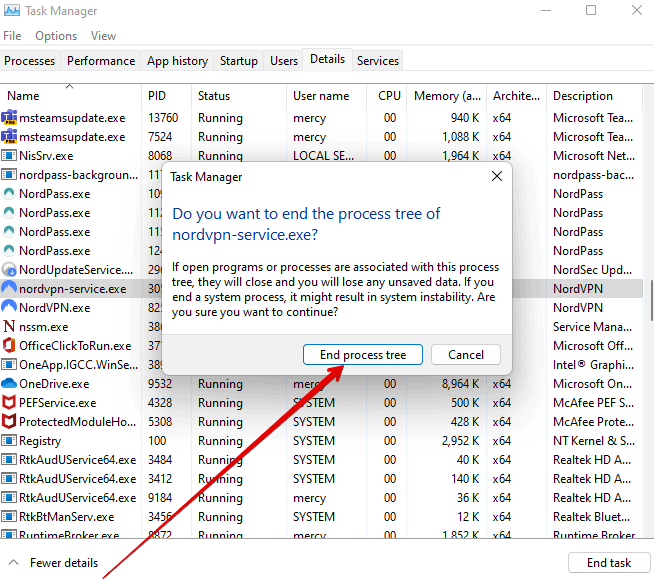Click the Task Manager title bar icon

(x=11, y=11)
